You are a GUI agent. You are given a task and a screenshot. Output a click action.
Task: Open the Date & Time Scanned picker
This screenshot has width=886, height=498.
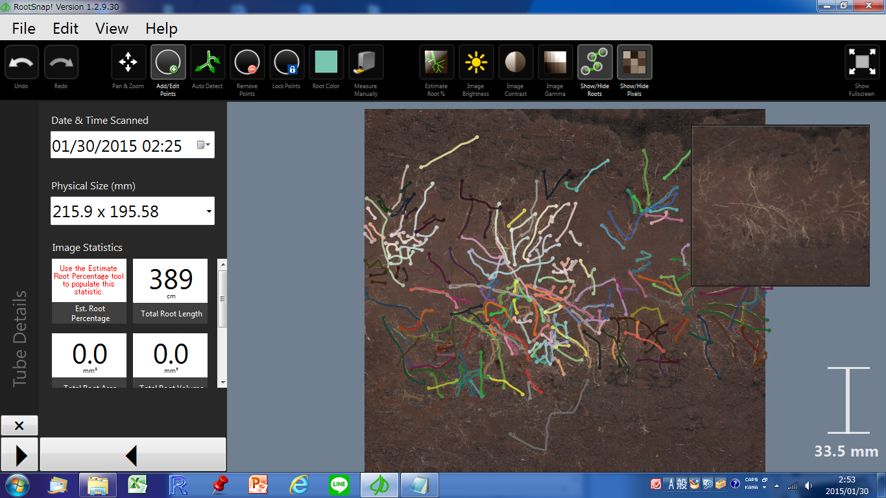click(x=203, y=146)
